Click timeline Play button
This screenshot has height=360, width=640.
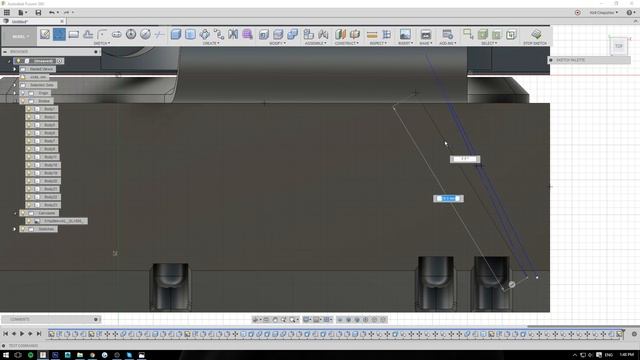(x=22, y=334)
